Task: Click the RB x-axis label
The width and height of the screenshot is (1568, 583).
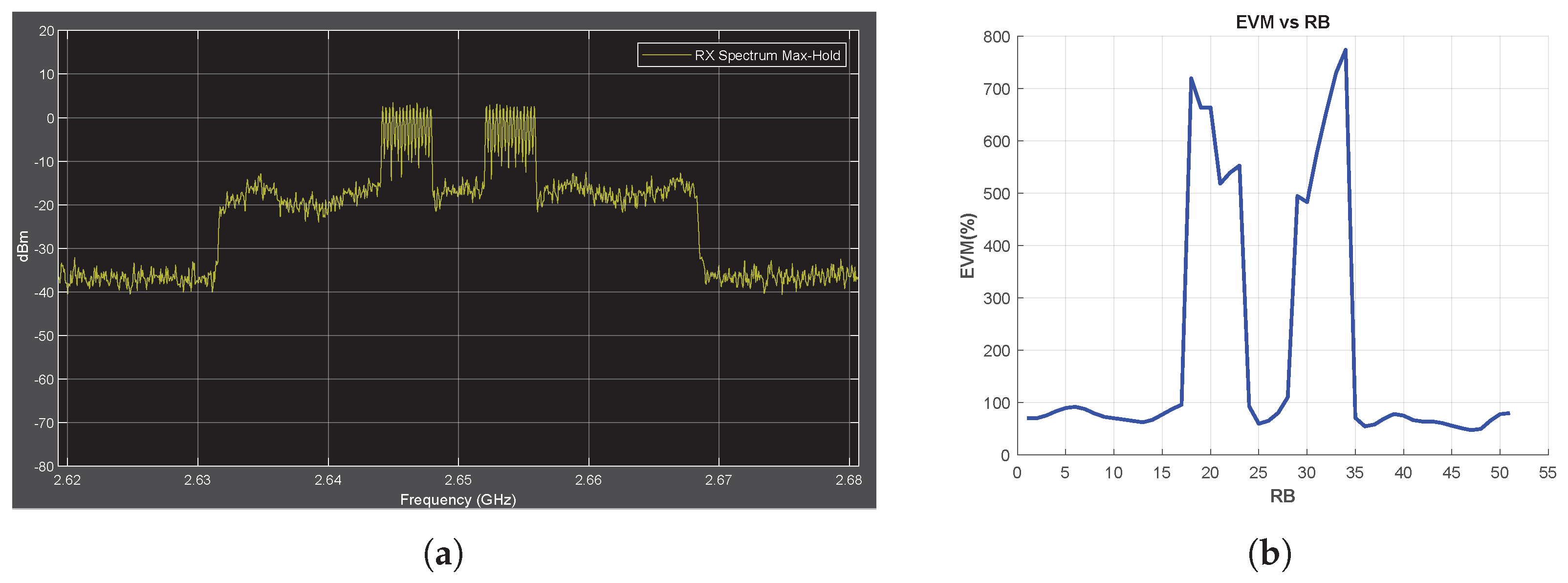Action: (x=1282, y=496)
